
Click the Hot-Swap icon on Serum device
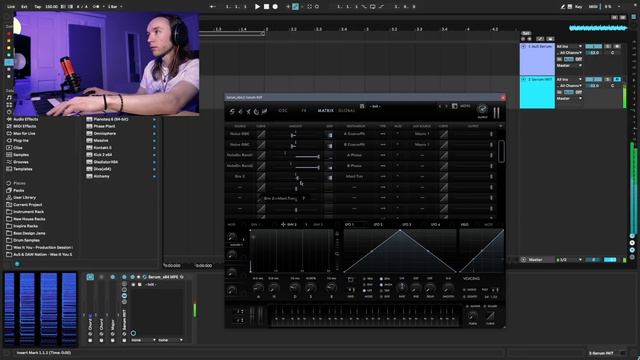pyautogui.click(x=144, y=277)
